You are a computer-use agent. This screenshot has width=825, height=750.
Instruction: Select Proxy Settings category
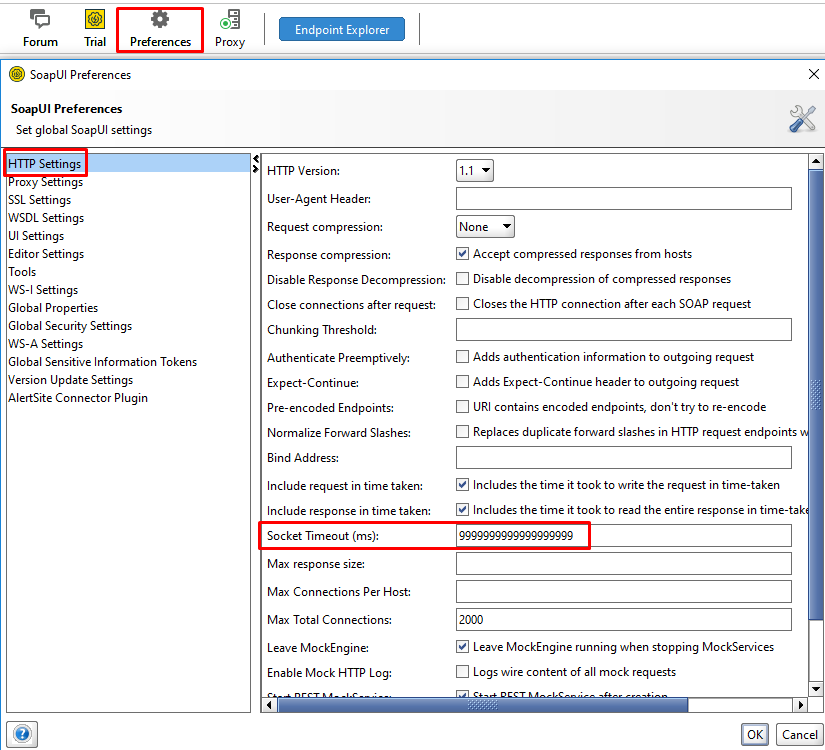coord(128,182)
